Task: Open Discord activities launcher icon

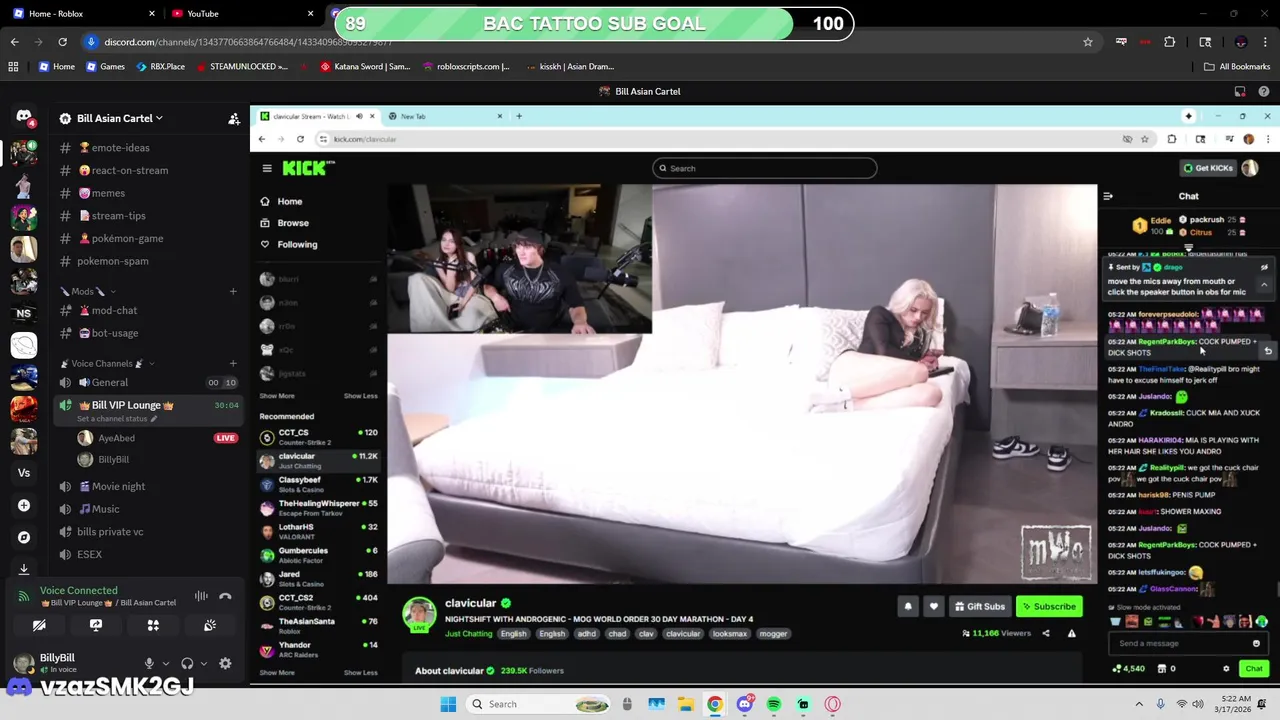Action: (x=153, y=625)
